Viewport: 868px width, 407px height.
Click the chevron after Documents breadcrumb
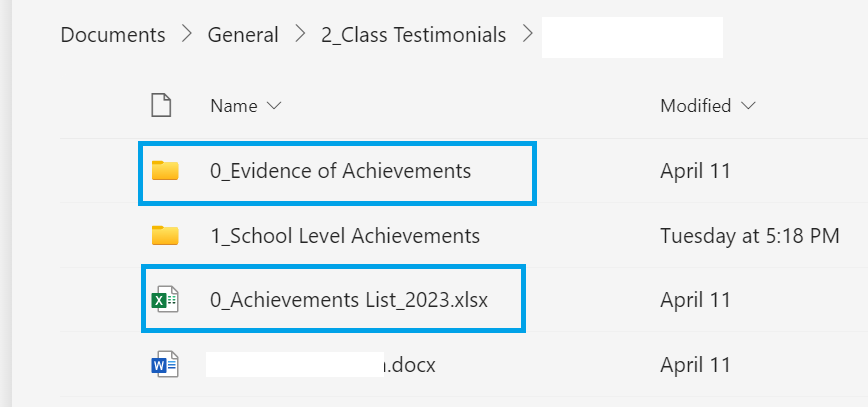(x=187, y=35)
